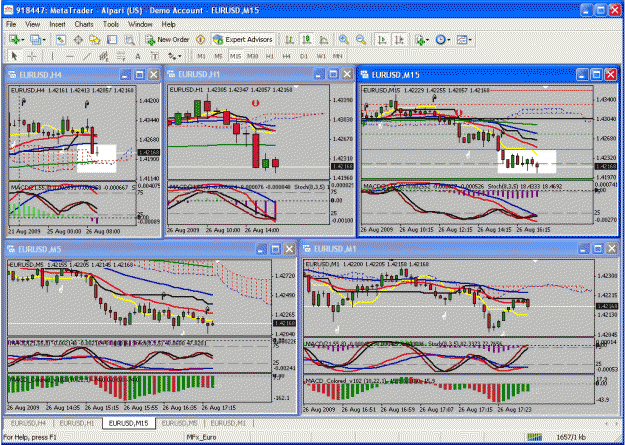Click the New Order button
The height and width of the screenshot is (445, 625).
pos(167,40)
